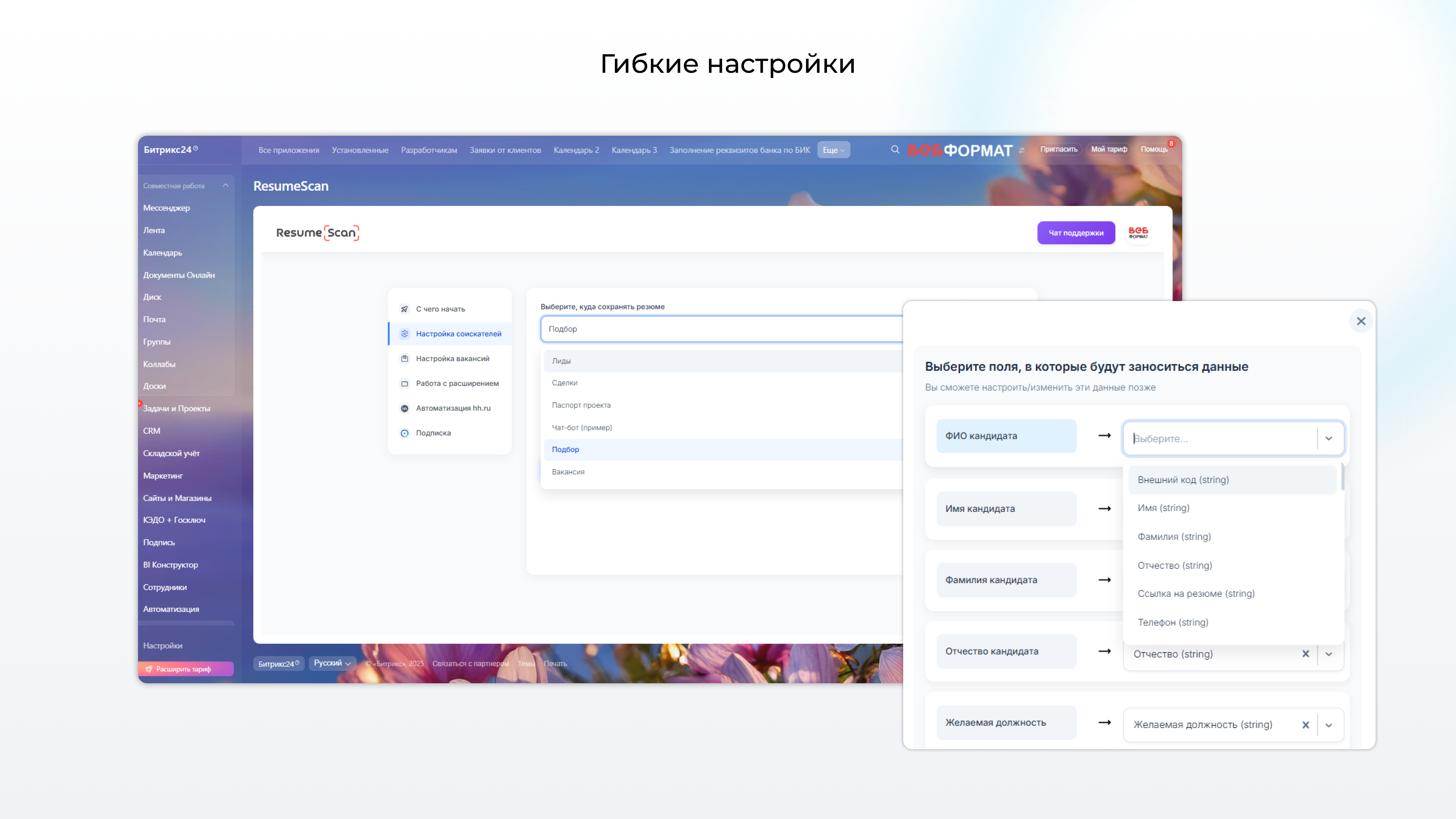Choose the 'Вакансия' option in list

[568, 472]
